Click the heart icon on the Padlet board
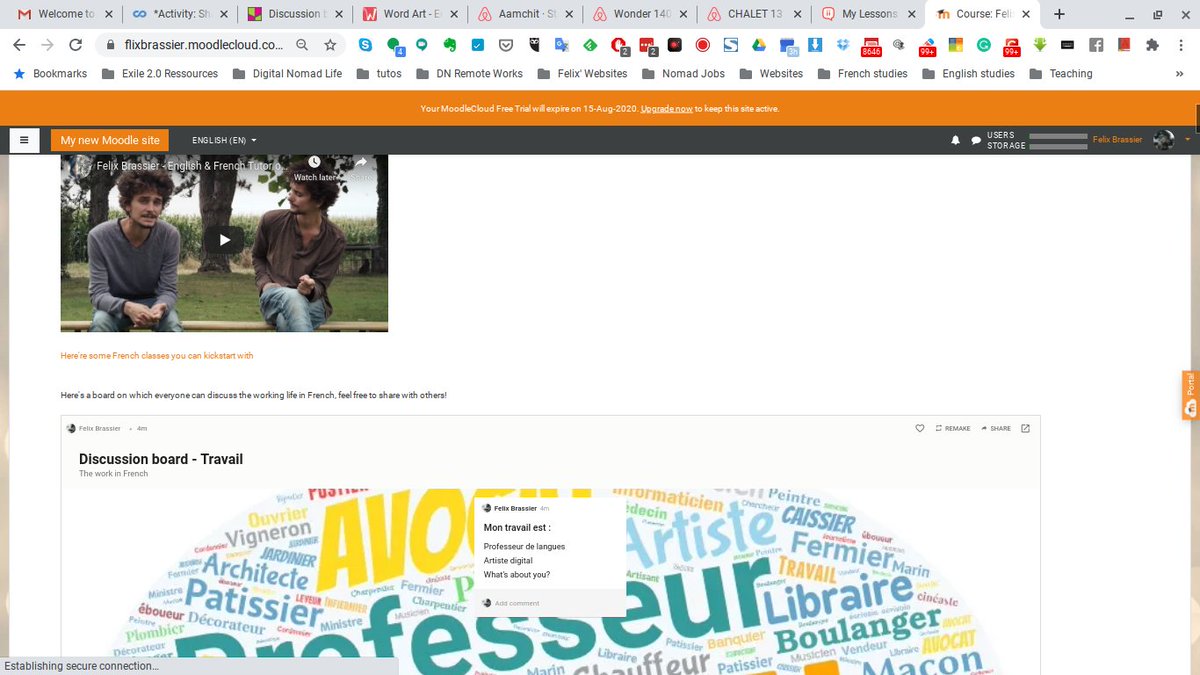Viewport: 1200px width, 675px height. tap(919, 428)
